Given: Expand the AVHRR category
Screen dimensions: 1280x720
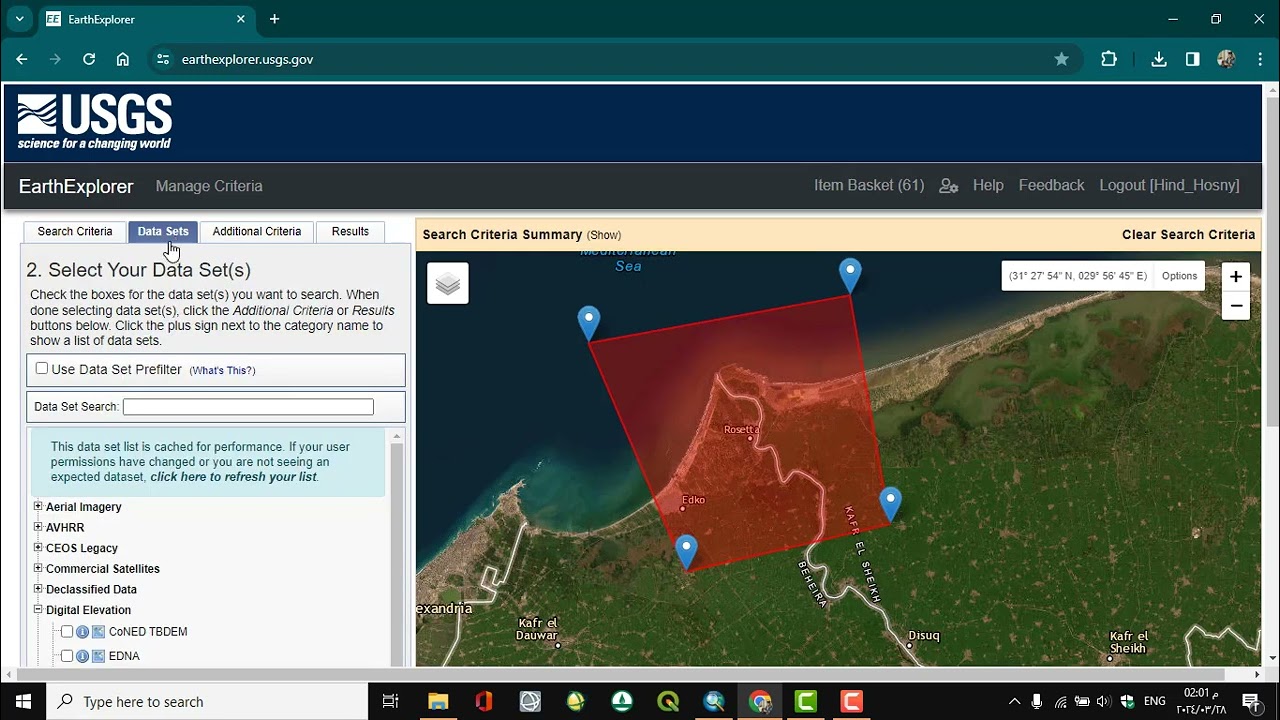Looking at the screenshot, I should [38, 527].
